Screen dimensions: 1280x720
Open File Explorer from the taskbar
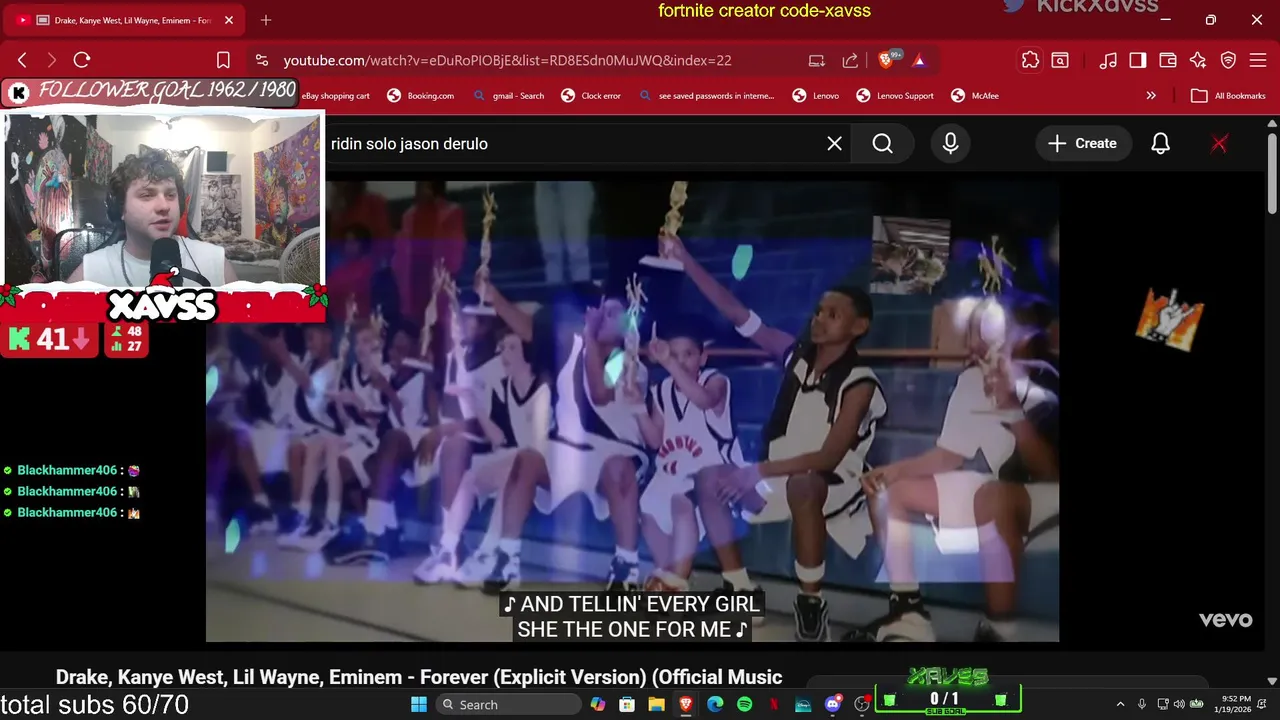[656, 704]
